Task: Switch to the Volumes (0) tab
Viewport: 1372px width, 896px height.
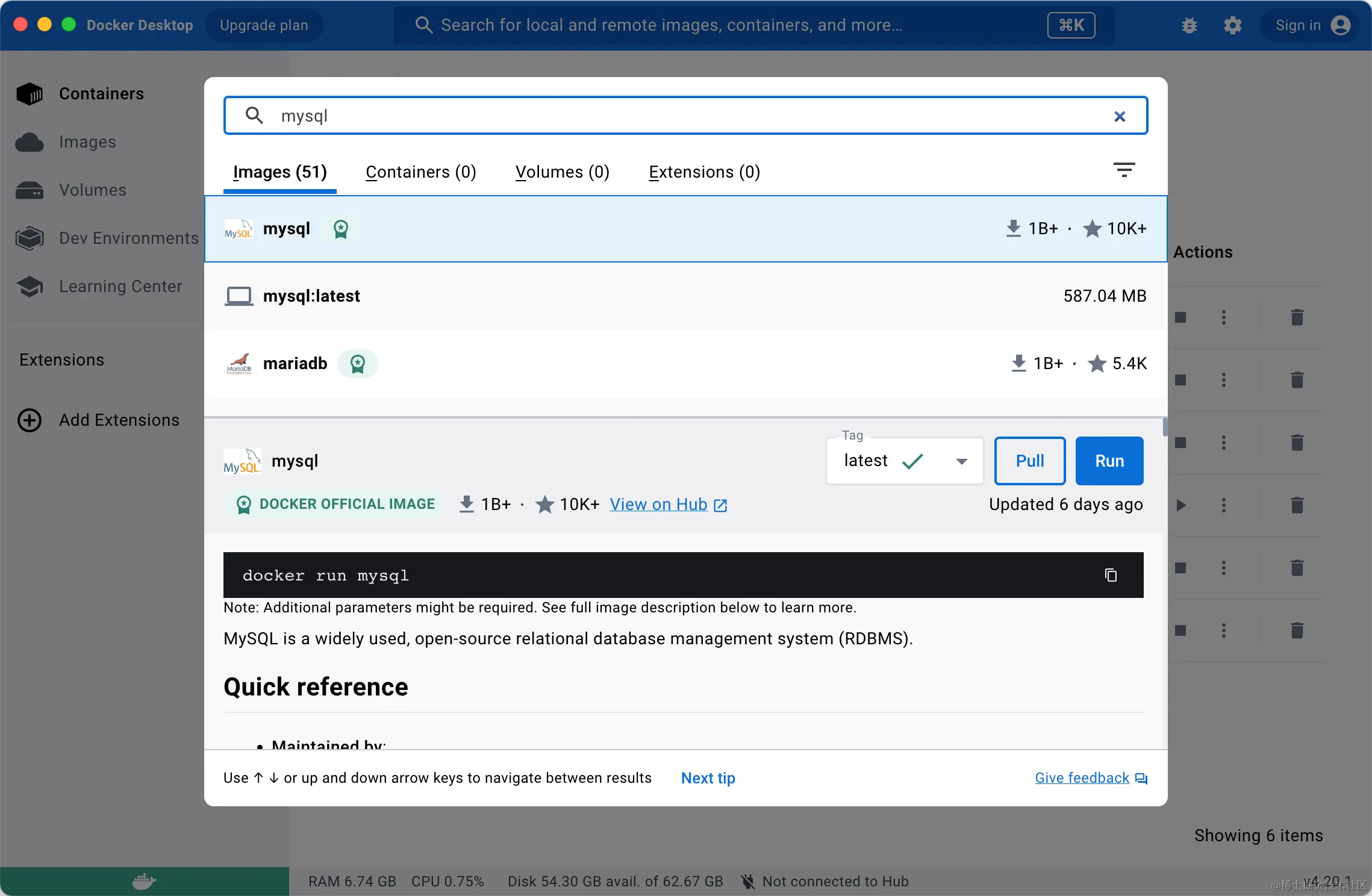Action: click(x=563, y=172)
